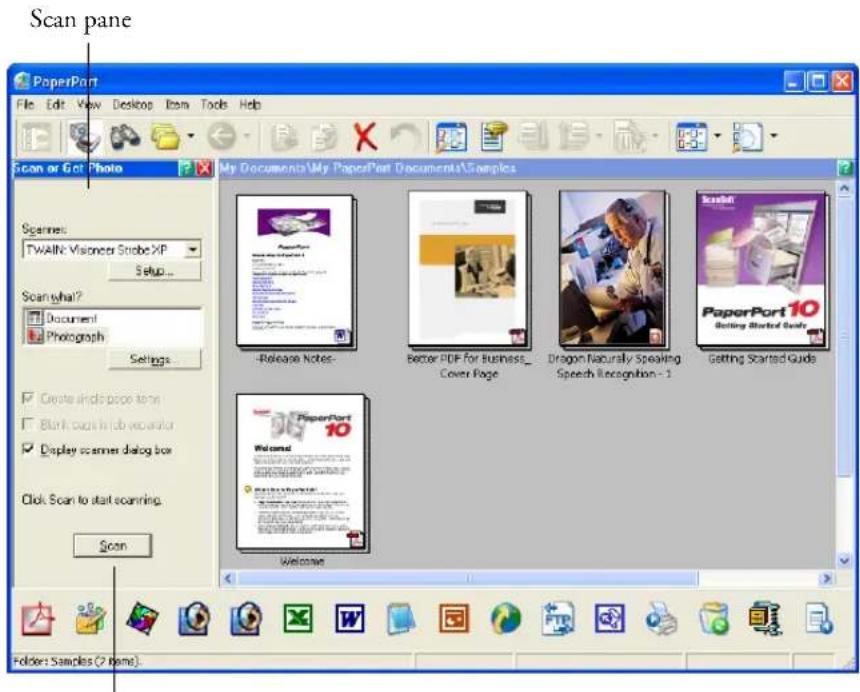Open the Help menu
860x692 pixels.
(250, 104)
